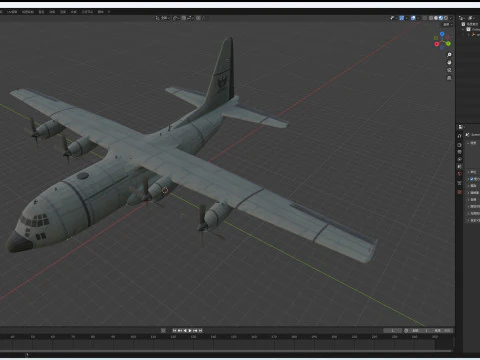The height and width of the screenshot is (360, 480).
Task: Toggle X-ray mode
Action: (424, 18)
